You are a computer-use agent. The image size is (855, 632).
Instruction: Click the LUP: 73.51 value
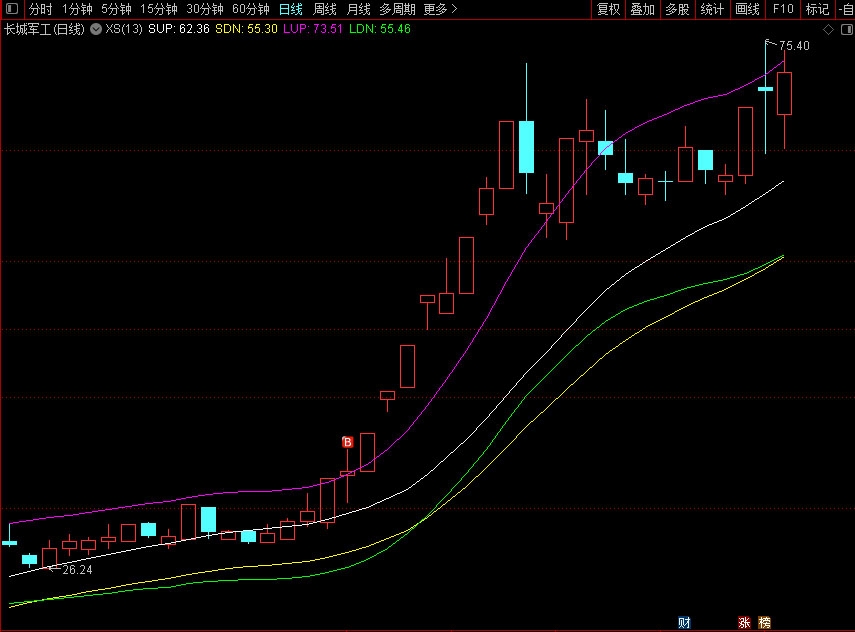click(x=313, y=29)
